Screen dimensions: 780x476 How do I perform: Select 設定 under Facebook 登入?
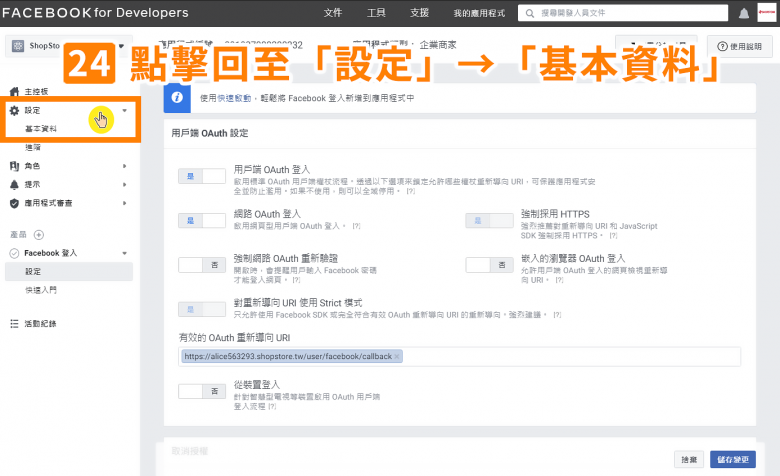[69, 272]
